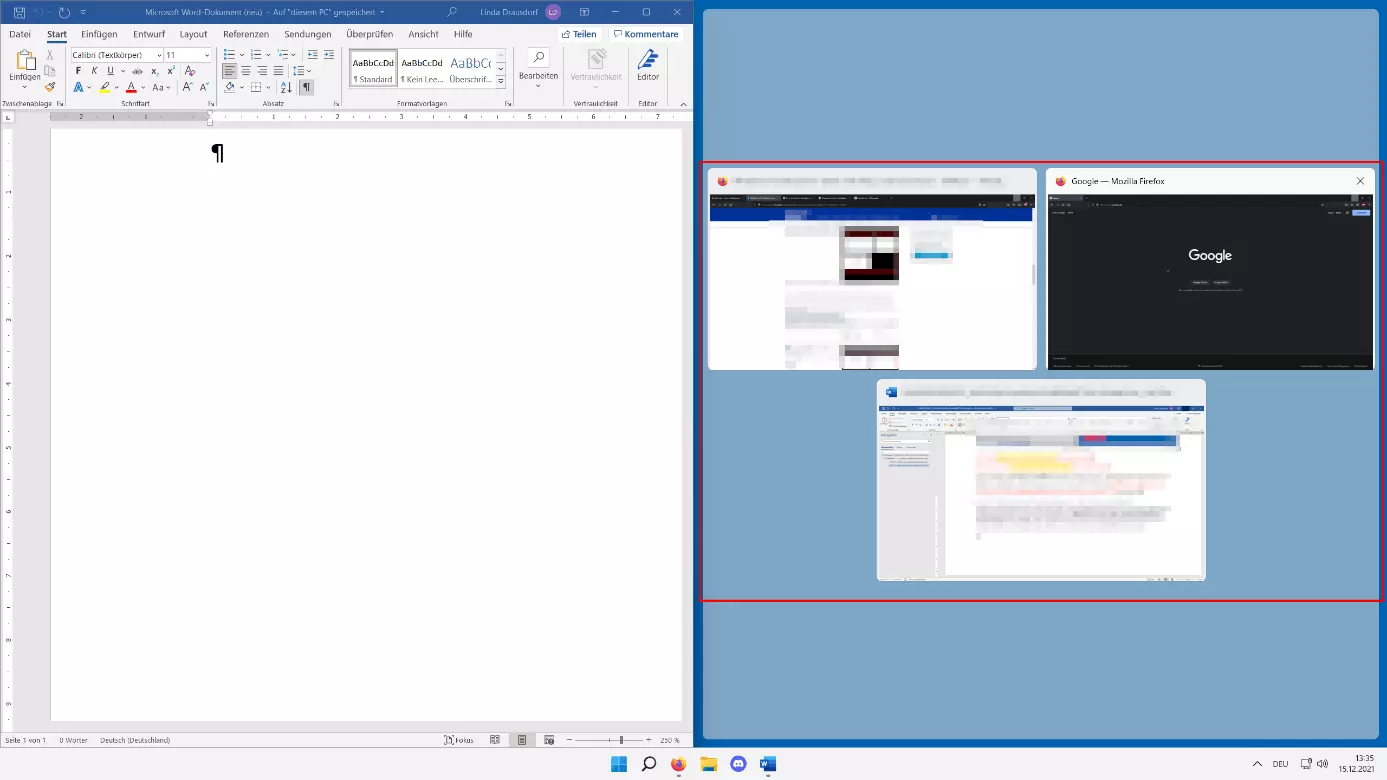Click zoom in plus in status bar
This screenshot has width=1387, height=780.
(649, 740)
